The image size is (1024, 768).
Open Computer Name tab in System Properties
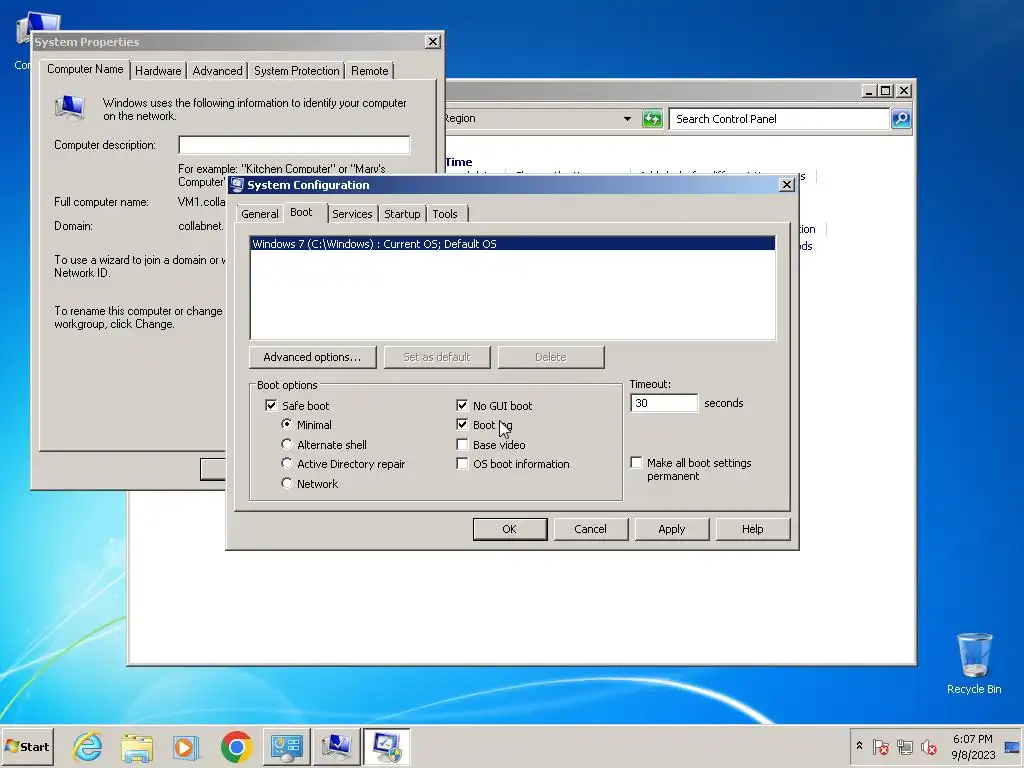pos(85,69)
